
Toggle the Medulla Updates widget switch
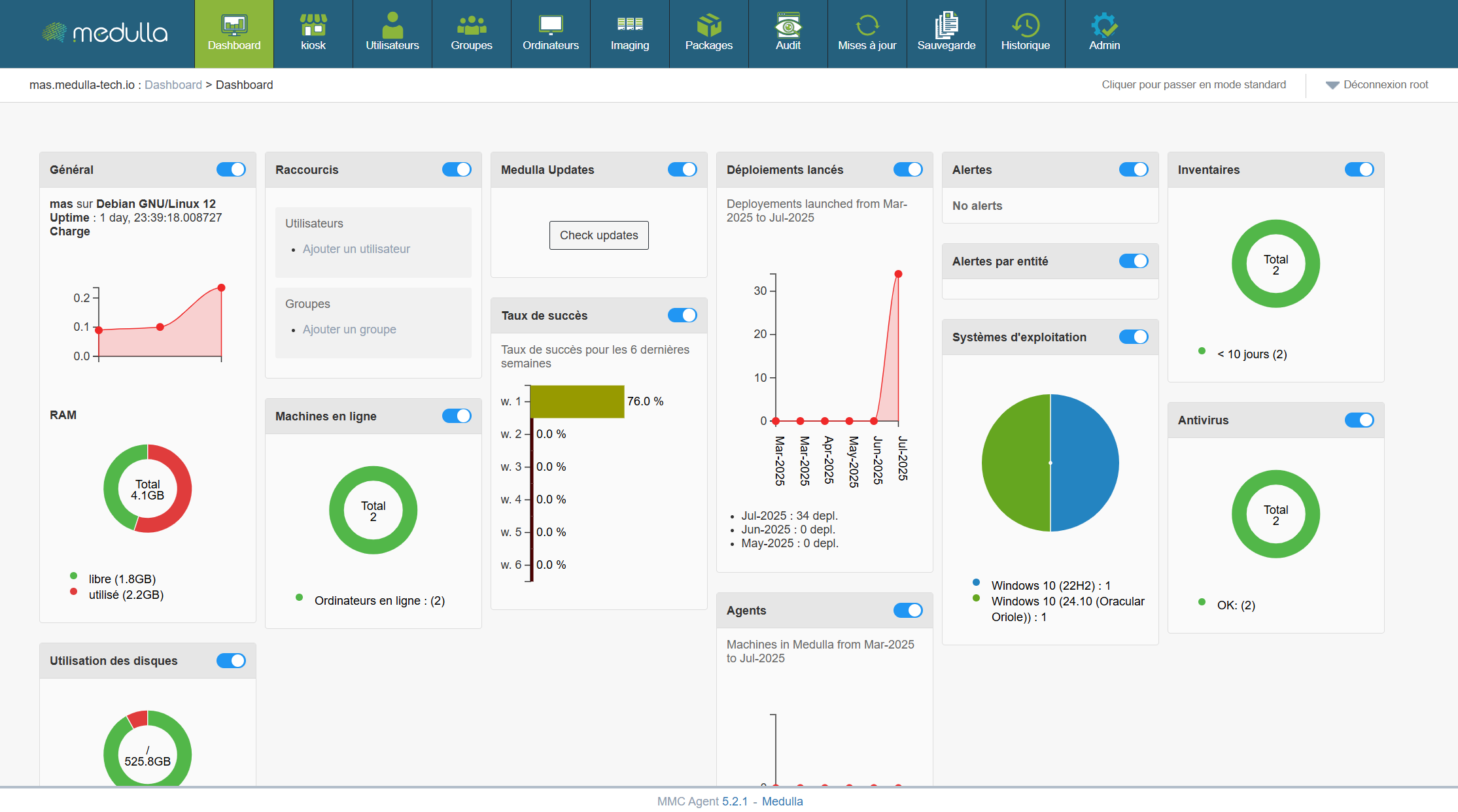coord(682,169)
